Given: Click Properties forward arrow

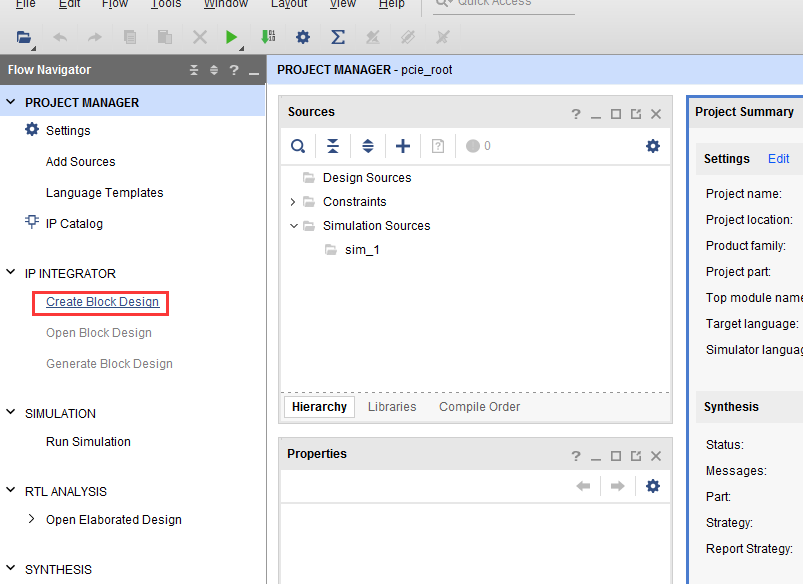Looking at the screenshot, I should tap(618, 486).
